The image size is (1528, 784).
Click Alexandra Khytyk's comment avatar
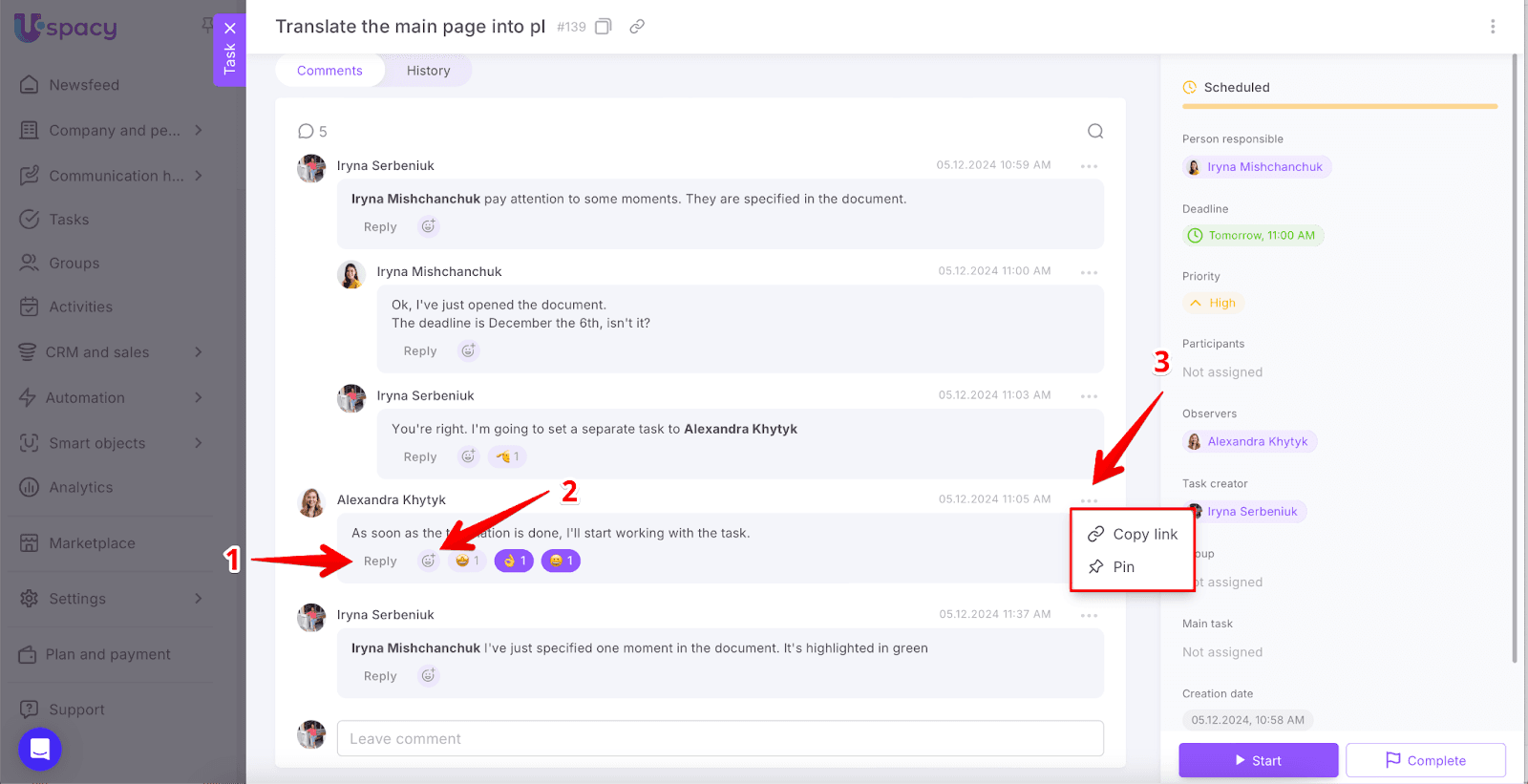(311, 502)
